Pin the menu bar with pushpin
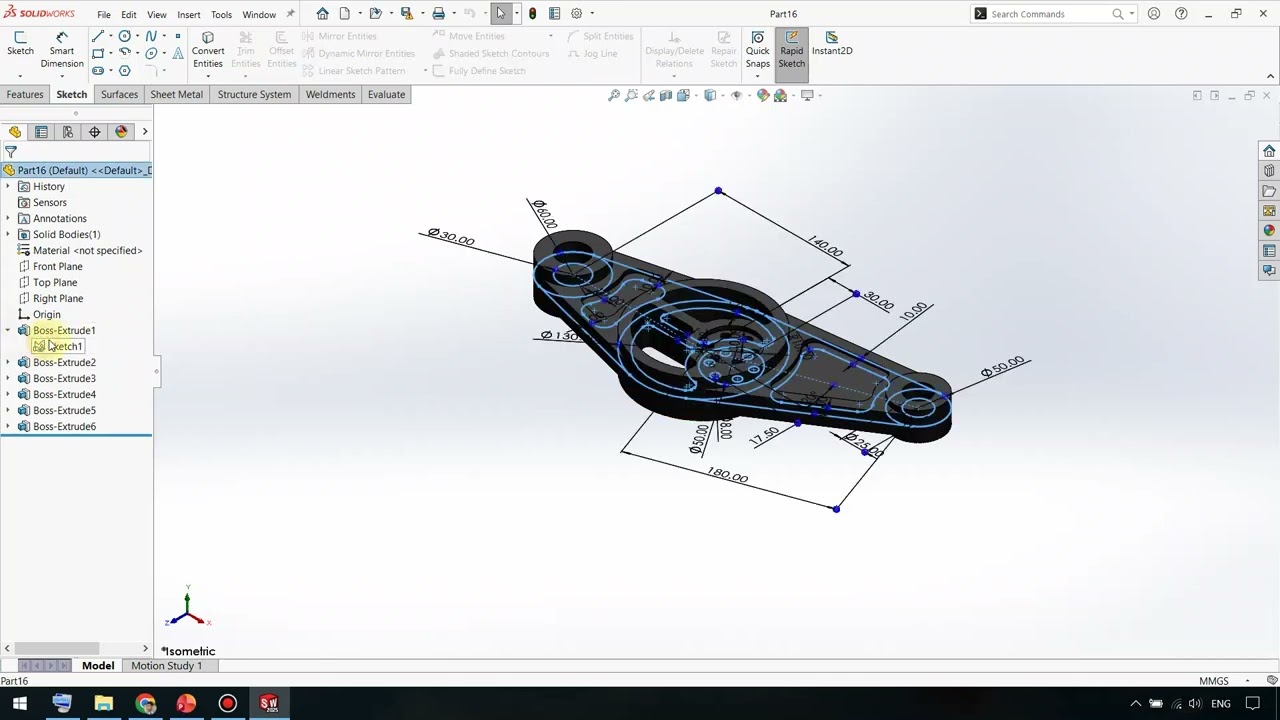Image resolution: width=1280 pixels, height=720 pixels. 291,14
